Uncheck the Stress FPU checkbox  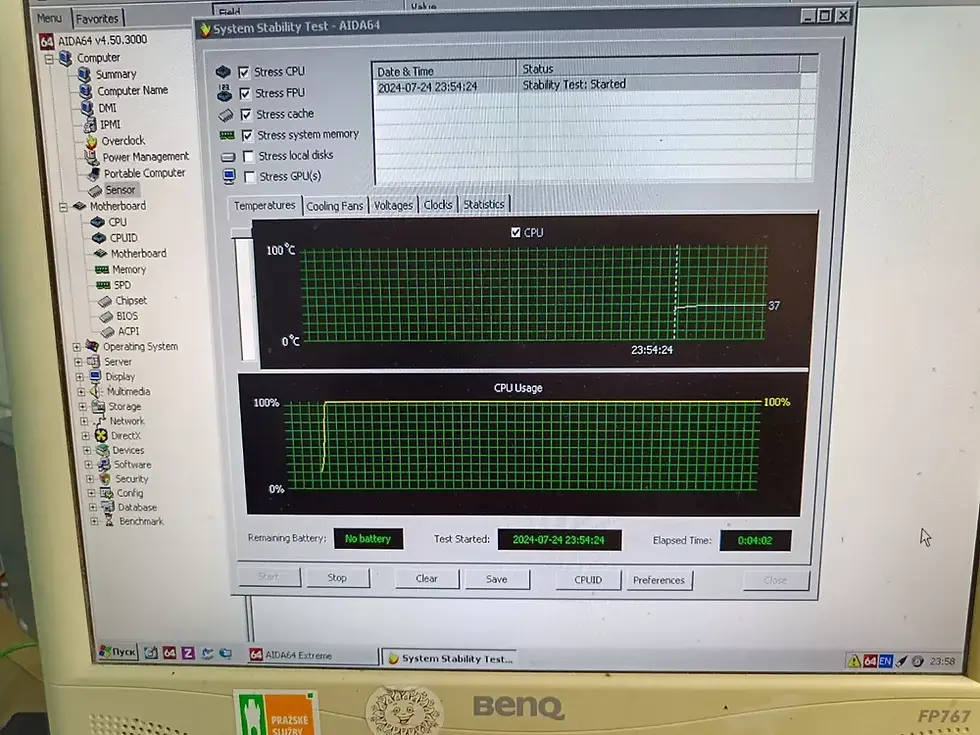pos(245,93)
